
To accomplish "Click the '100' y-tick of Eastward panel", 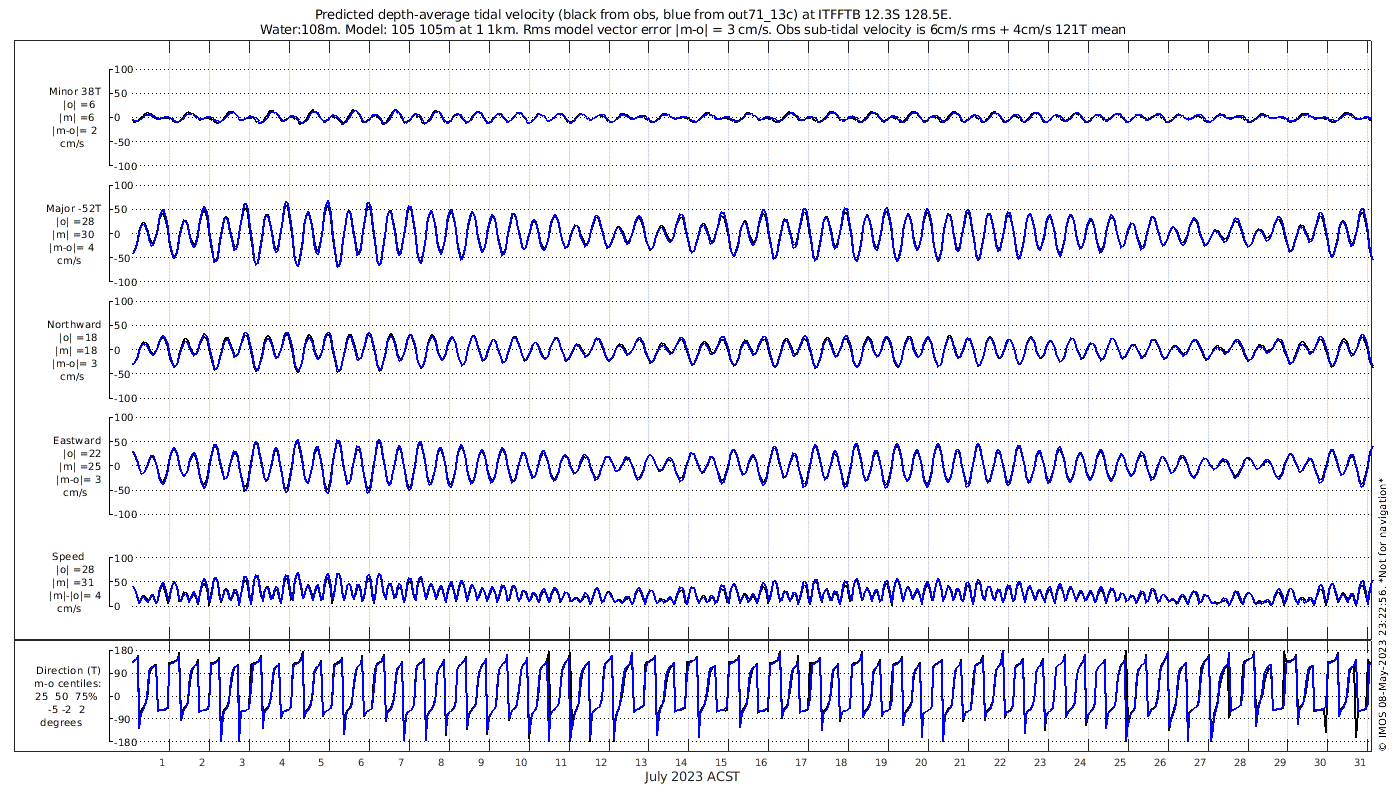I will coord(124,417).
